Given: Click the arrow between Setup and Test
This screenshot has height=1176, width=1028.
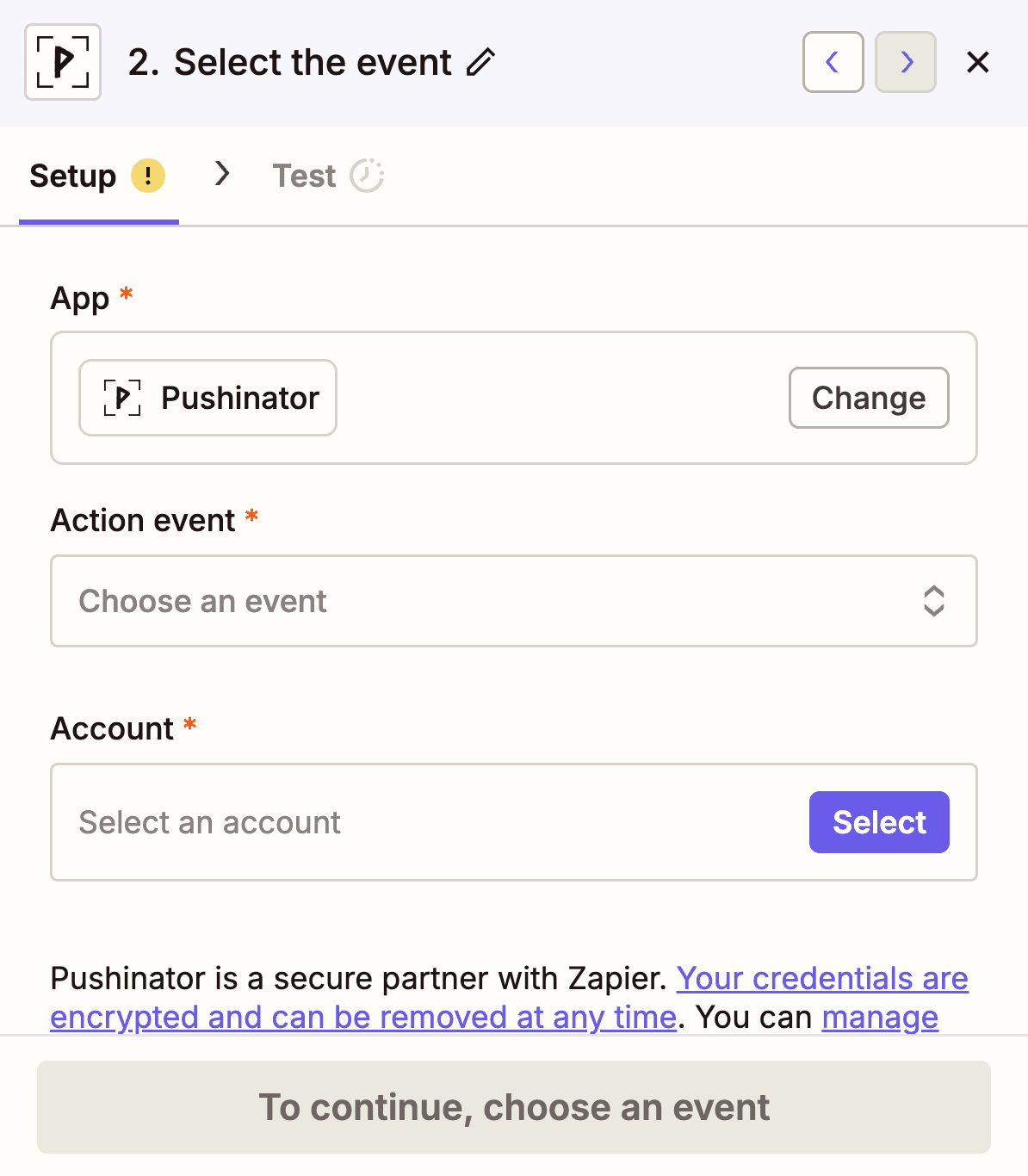Looking at the screenshot, I should 222,175.
